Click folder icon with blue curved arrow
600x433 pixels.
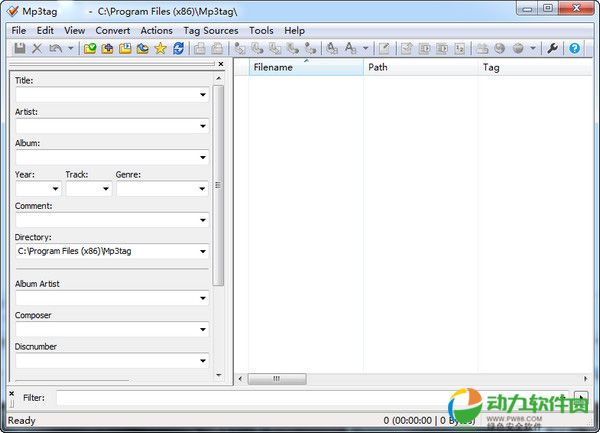pos(143,48)
